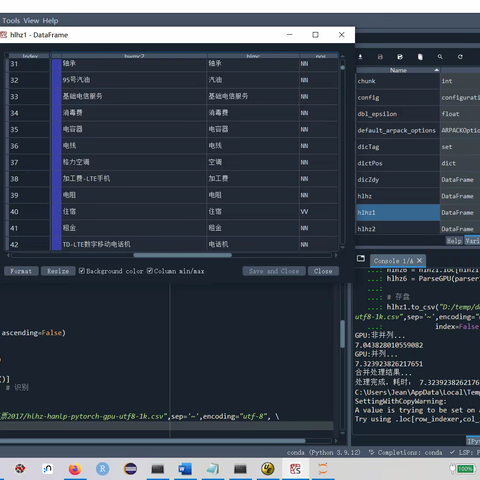The height and width of the screenshot is (480, 480).
Task: Click the console browse tabs icon
Action: 361,258
